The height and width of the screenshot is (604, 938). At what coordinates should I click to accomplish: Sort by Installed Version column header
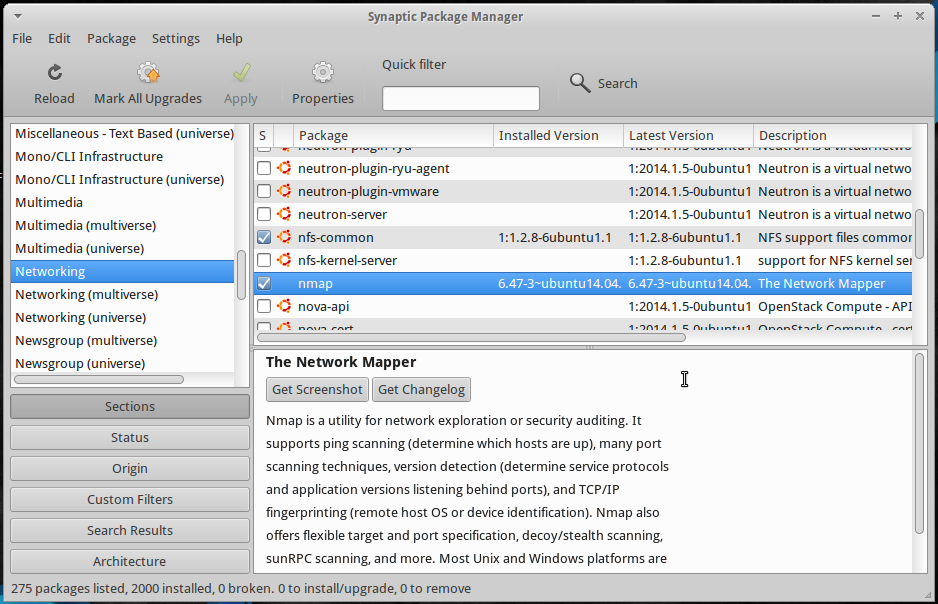559,136
